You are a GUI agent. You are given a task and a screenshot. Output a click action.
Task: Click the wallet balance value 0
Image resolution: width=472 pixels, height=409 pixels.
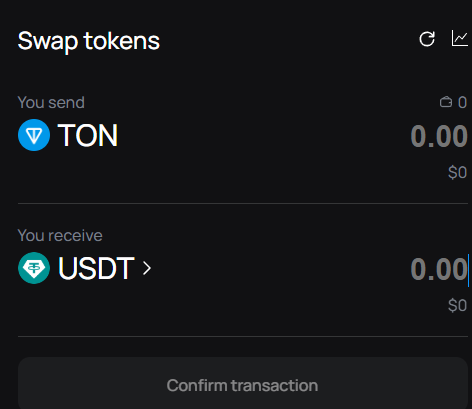(x=462, y=102)
